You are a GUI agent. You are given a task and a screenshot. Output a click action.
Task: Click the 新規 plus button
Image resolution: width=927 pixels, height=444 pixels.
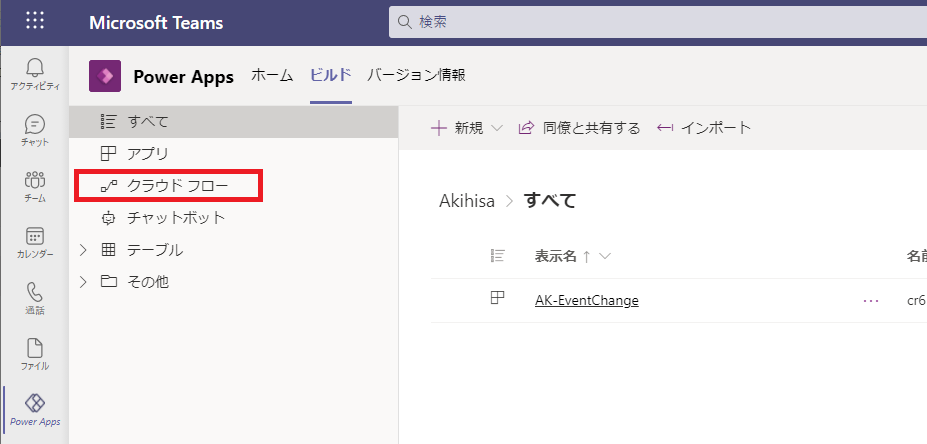(458, 128)
